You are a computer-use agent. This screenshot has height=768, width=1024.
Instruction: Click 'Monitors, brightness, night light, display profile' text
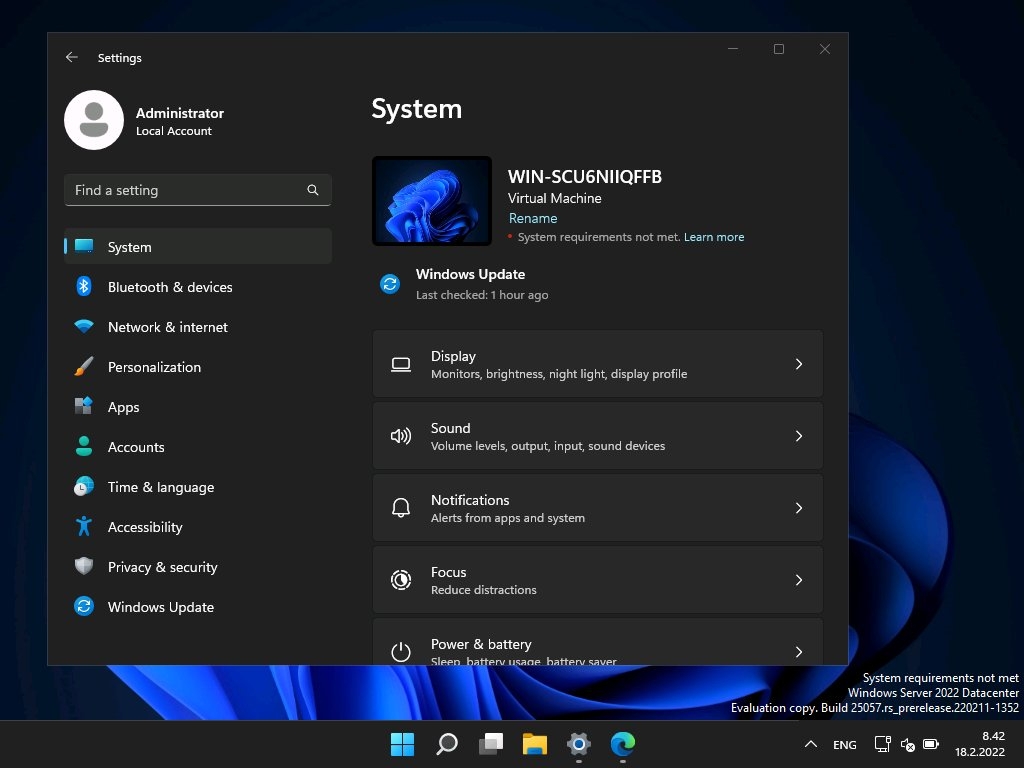[559, 374]
